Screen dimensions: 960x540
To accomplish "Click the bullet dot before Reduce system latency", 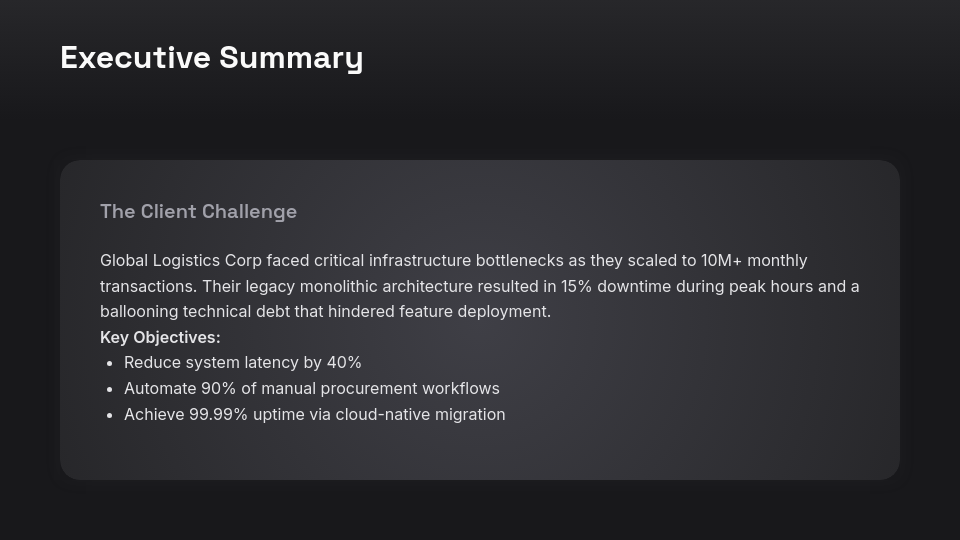I will pyautogui.click(x=109, y=363).
